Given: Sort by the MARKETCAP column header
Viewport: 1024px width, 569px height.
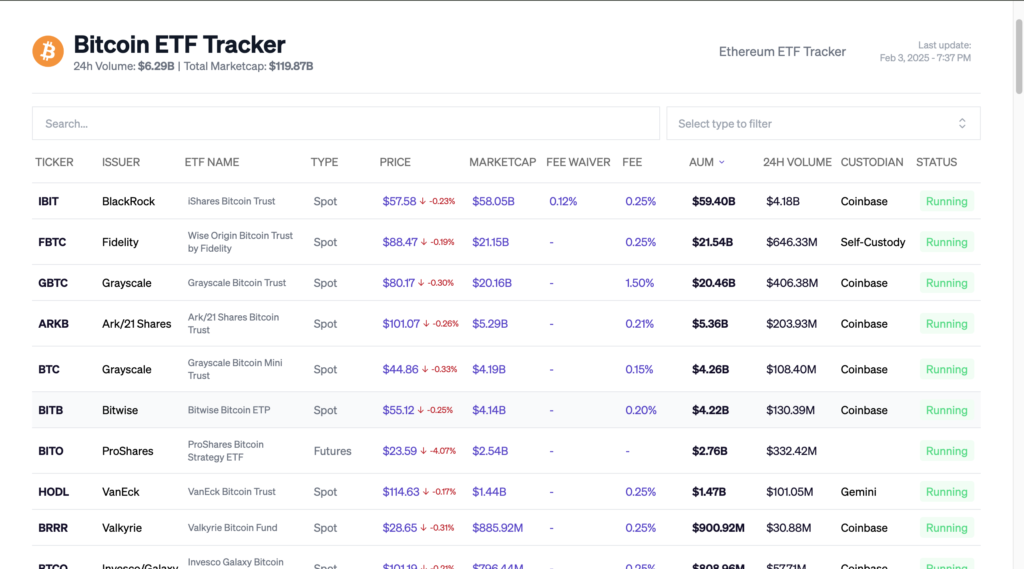Looking at the screenshot, I should pyautogui.click(x=502, y=162).
